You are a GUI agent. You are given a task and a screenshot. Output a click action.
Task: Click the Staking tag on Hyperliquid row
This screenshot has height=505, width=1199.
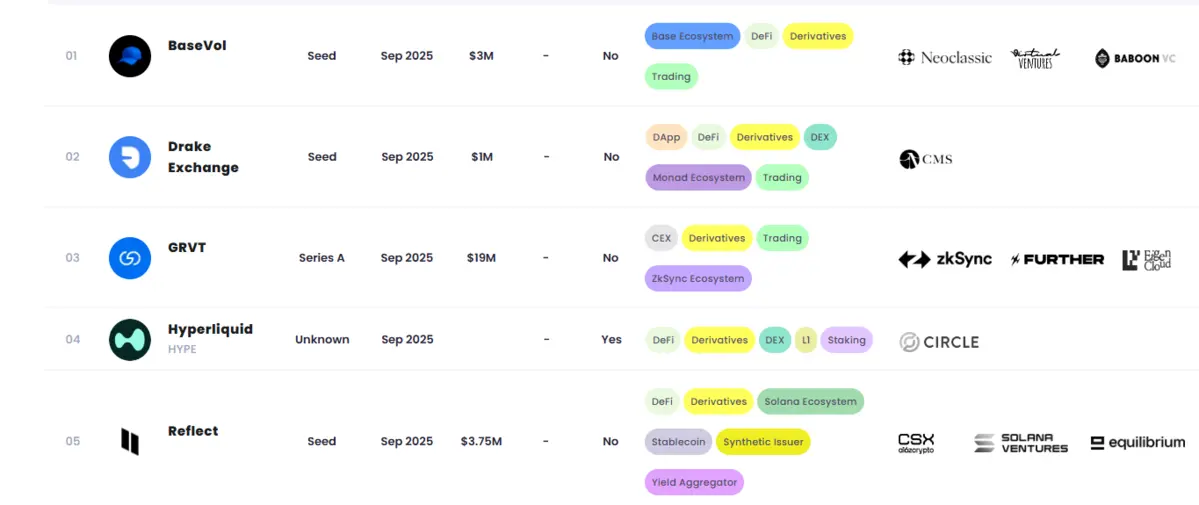click(x=846, y=340)
